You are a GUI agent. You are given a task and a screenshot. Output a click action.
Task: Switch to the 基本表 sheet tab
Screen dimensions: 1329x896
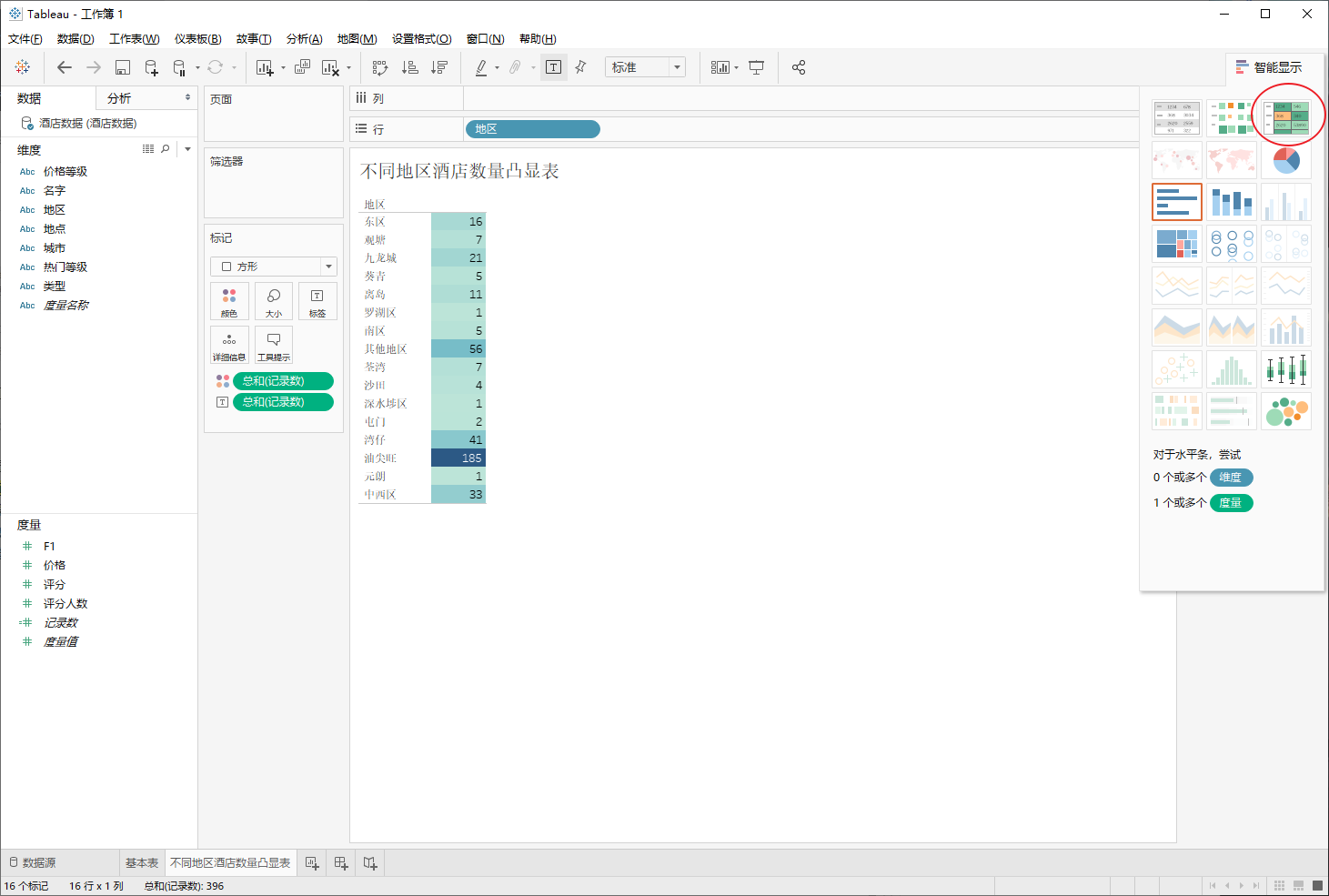click(142, 862)
